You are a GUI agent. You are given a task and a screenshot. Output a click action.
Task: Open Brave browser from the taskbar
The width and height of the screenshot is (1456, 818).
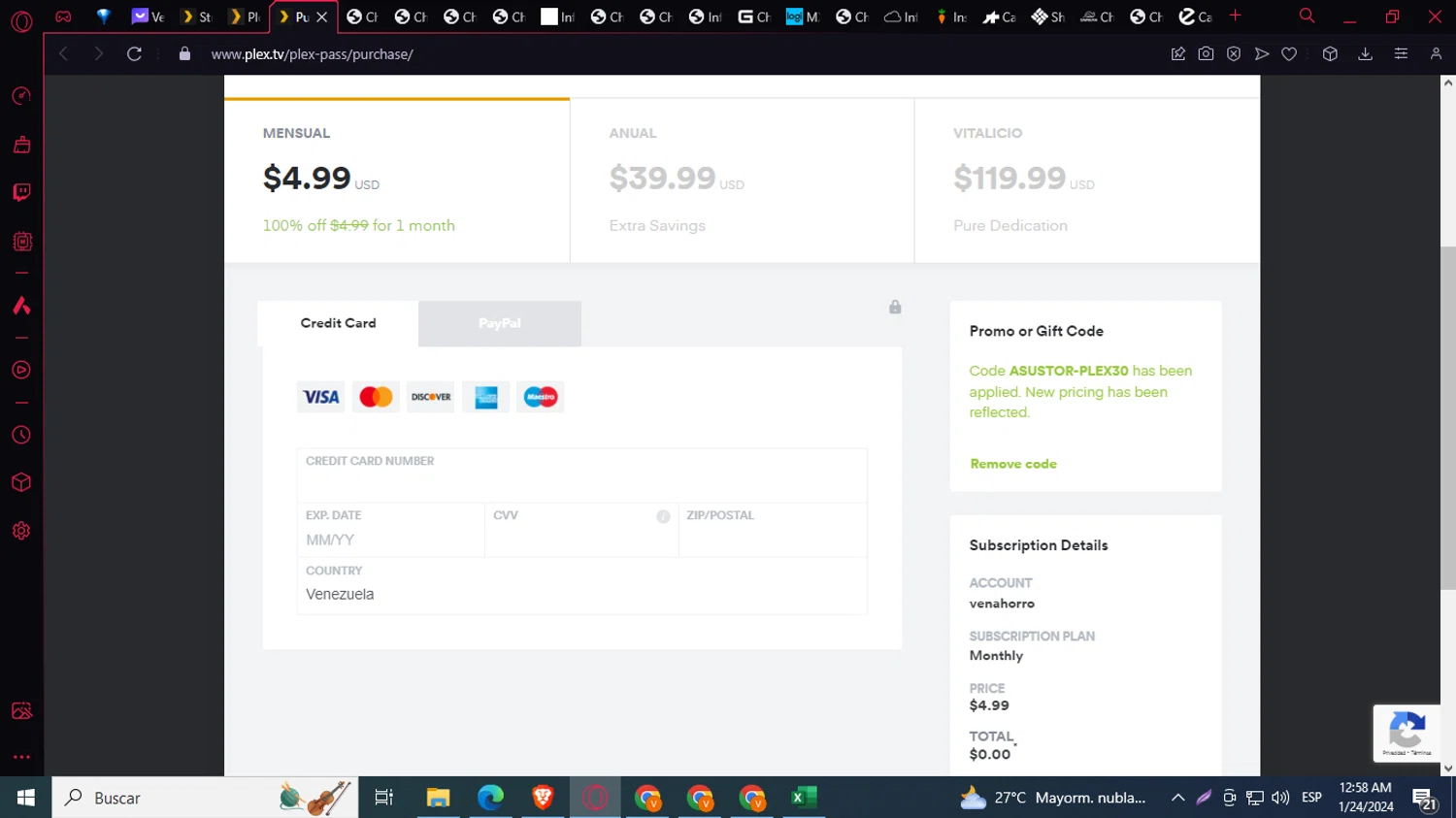tap(543, 798)
